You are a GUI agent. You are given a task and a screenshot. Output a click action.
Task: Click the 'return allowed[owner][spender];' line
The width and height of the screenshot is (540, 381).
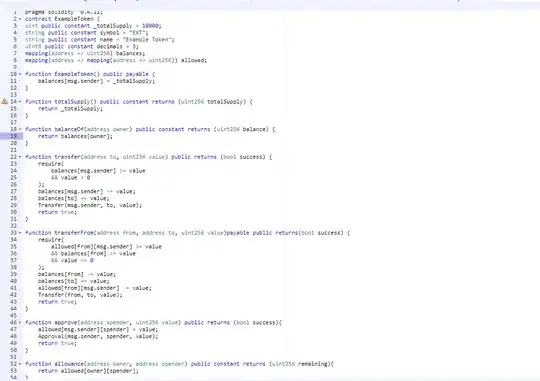pos(88,371)
